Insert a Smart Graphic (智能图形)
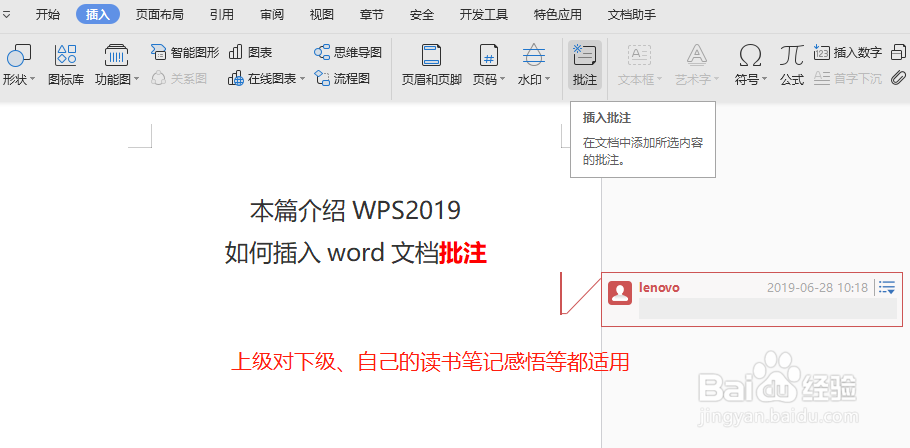The image size is (910, 448). 185,53
